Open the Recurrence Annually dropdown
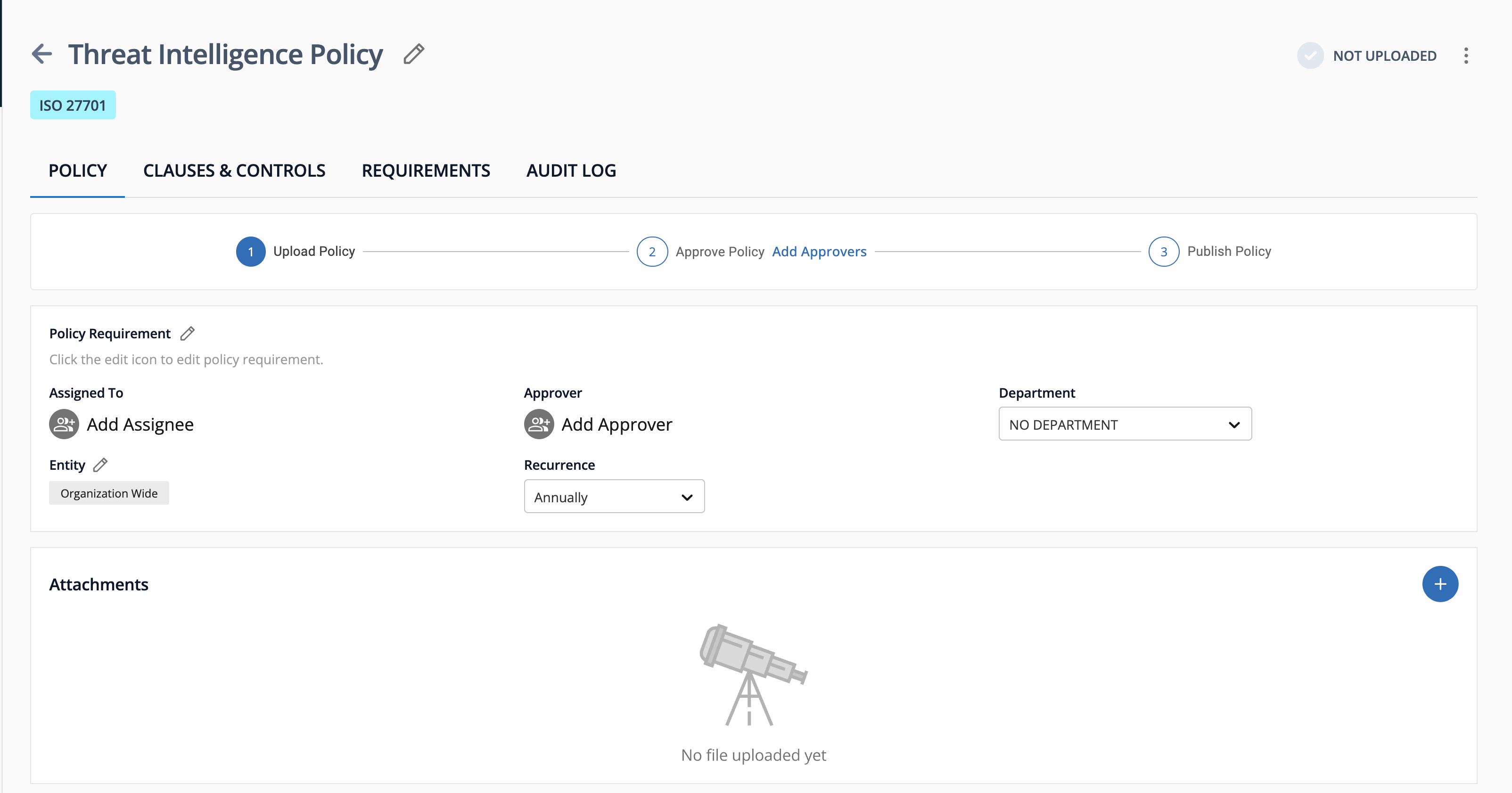This screenshot has height=793, width=1512. [614, 497]
